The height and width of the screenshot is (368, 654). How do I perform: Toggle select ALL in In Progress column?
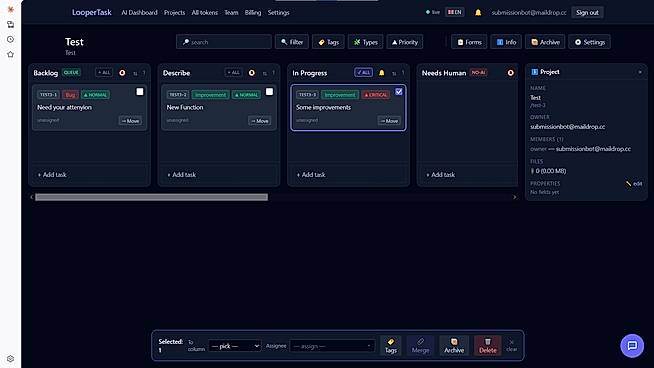pos(363,73)
